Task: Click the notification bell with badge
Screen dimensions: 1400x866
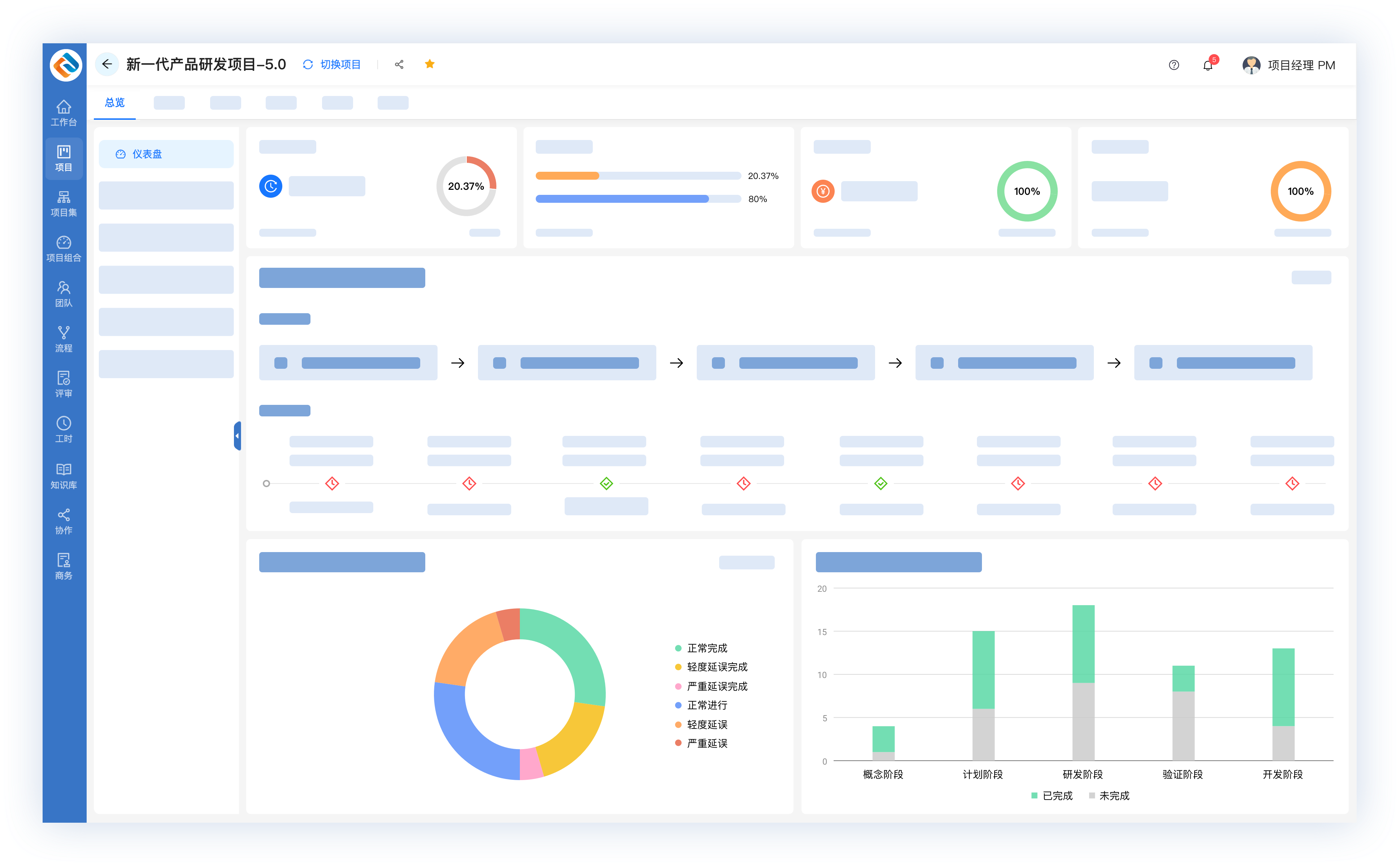Action: tap(1208, 65)
